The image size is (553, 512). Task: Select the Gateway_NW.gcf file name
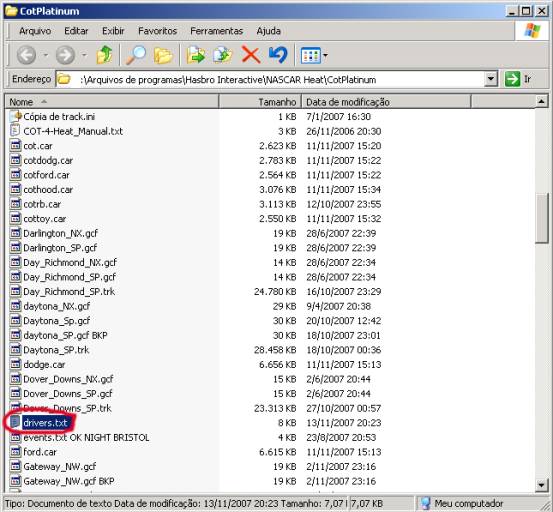click(60, 467)
